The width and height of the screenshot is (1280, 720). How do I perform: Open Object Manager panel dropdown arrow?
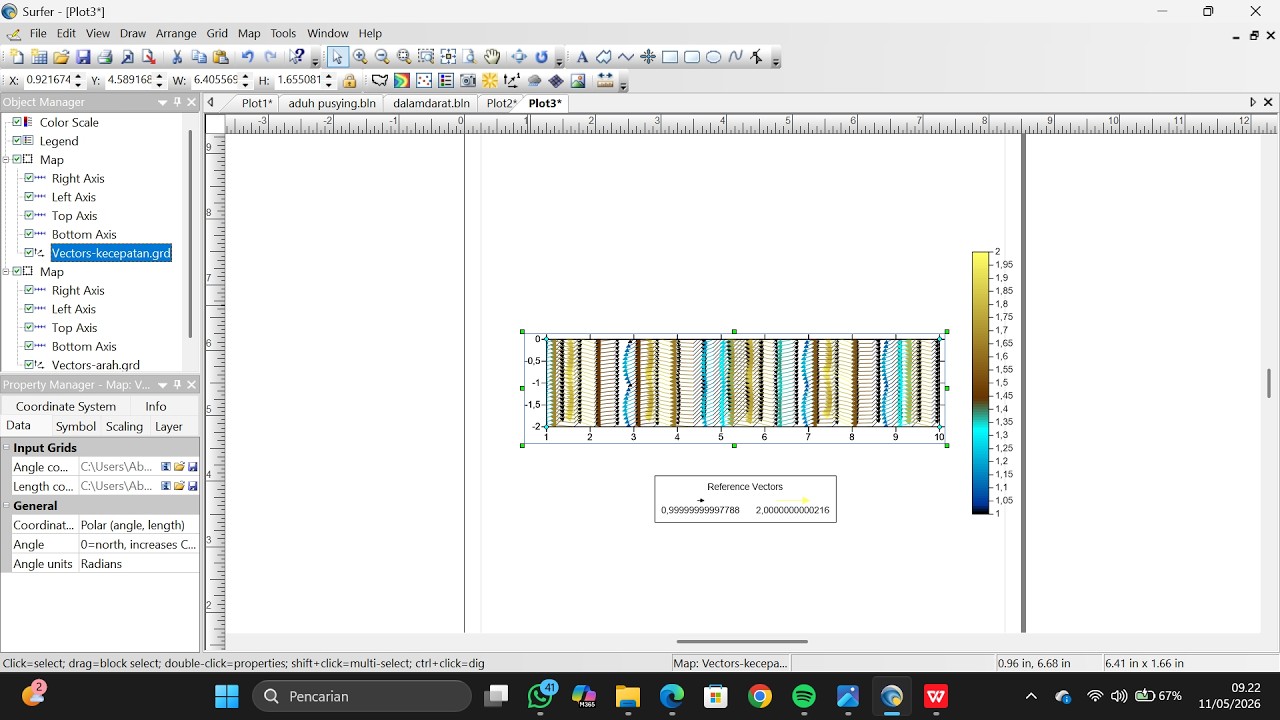(x=162, y=102)
